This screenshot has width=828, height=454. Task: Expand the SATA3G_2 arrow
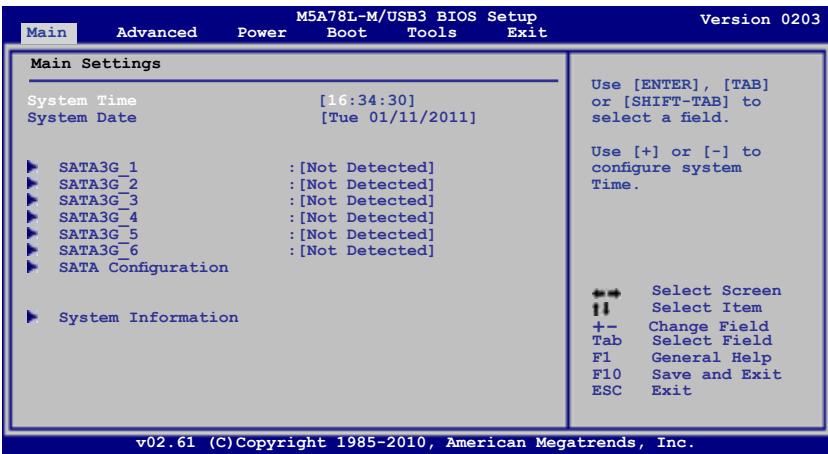(x=33, y=184)
